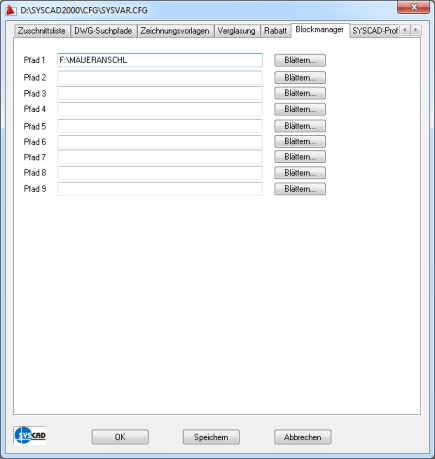Focus the Pfad 5 input field
Image resolution: width=435 pixels, height=459 pixels.
(160, 126)
